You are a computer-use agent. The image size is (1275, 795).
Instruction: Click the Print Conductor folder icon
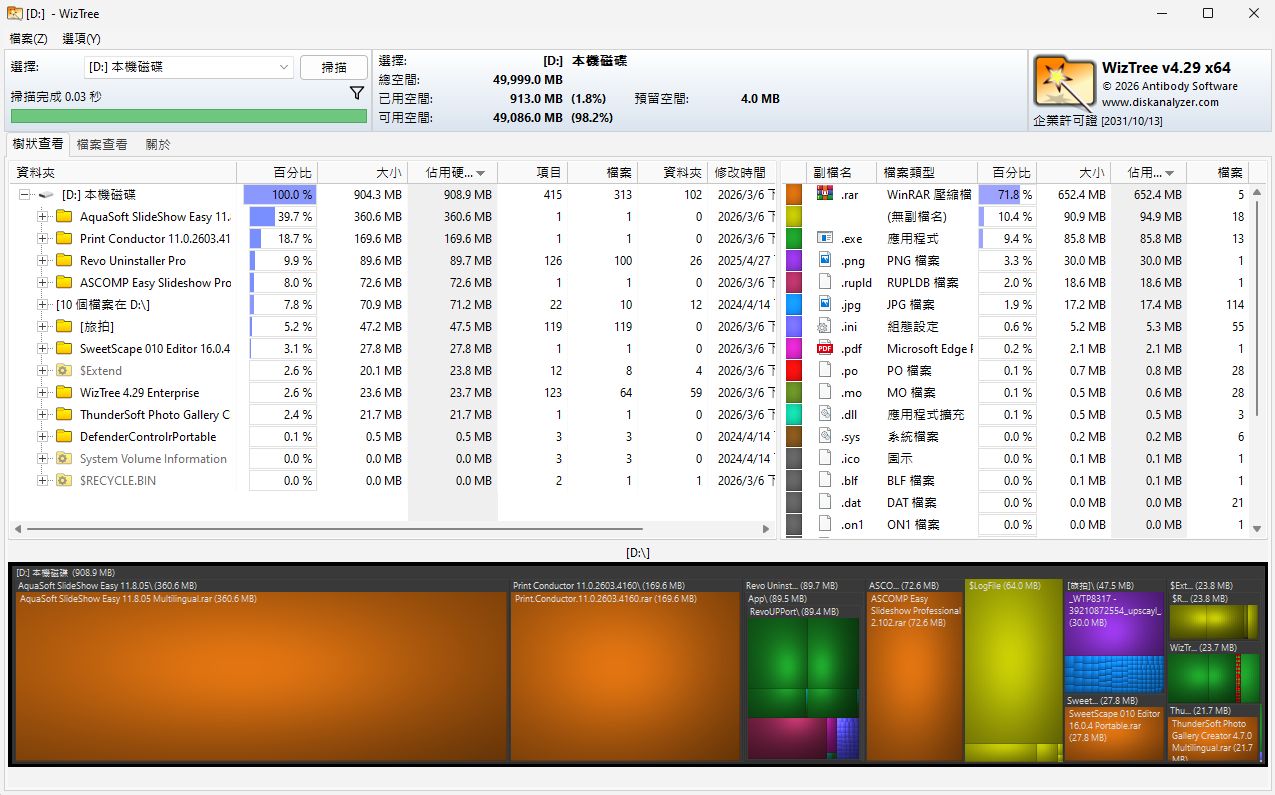[64, 239]
